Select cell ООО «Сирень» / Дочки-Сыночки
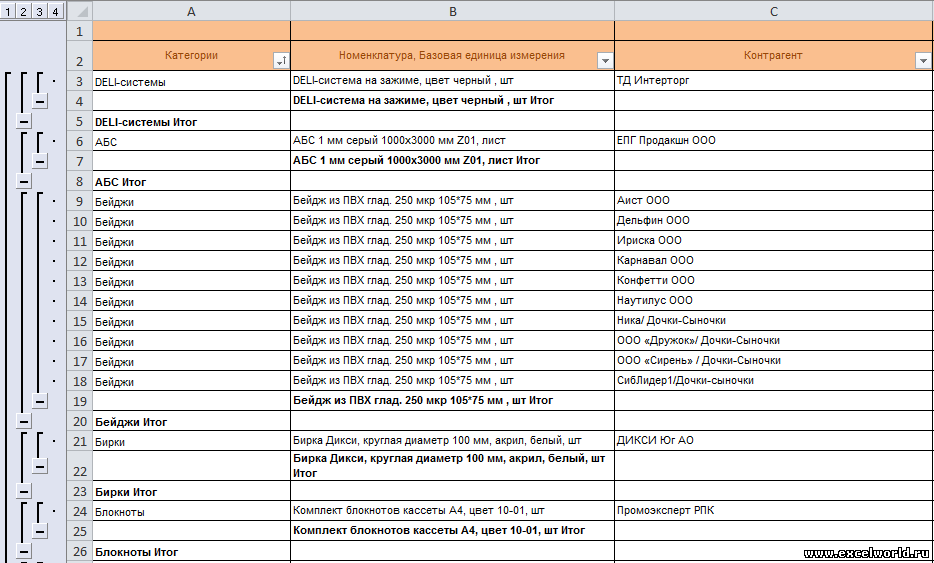The height and width of the screenshot is (563, 934). point(774,360)
